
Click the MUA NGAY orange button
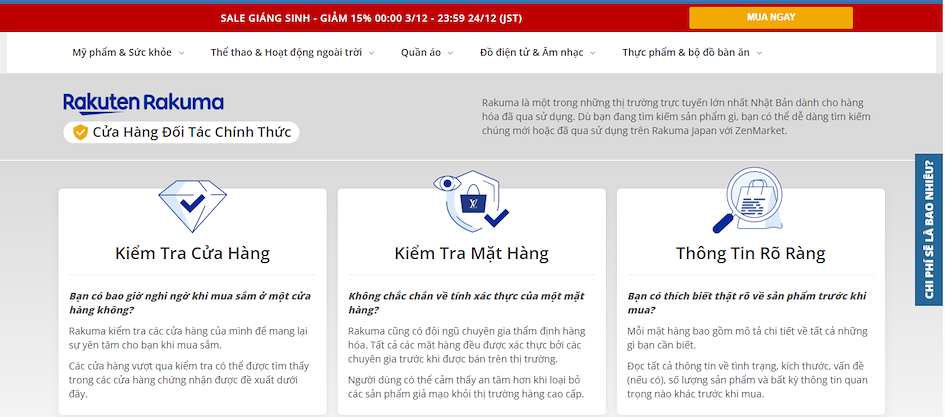(x=771, y=17)
